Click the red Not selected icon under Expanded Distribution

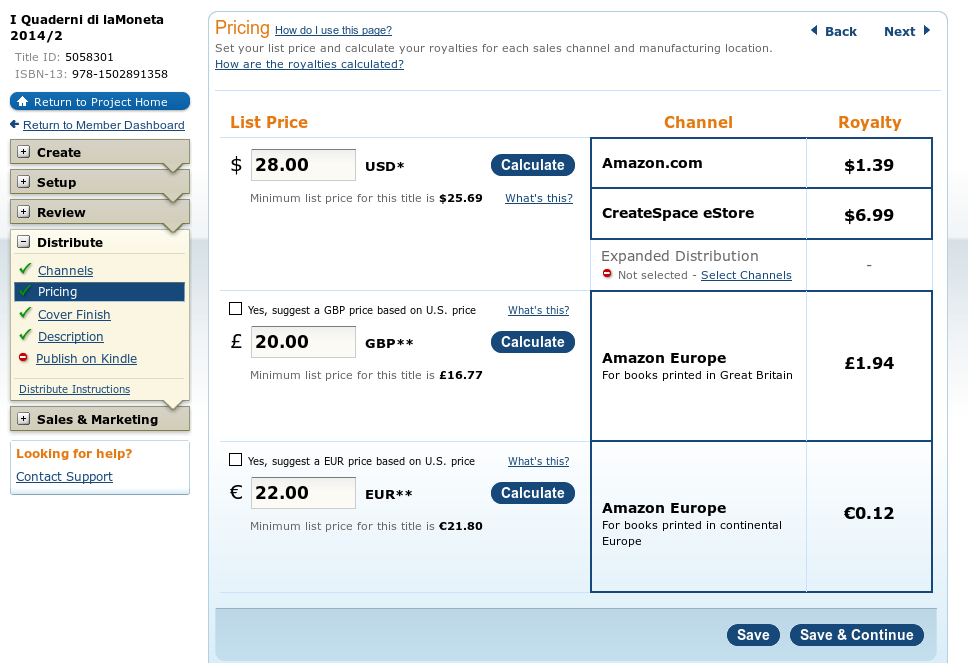coord(607,273)
